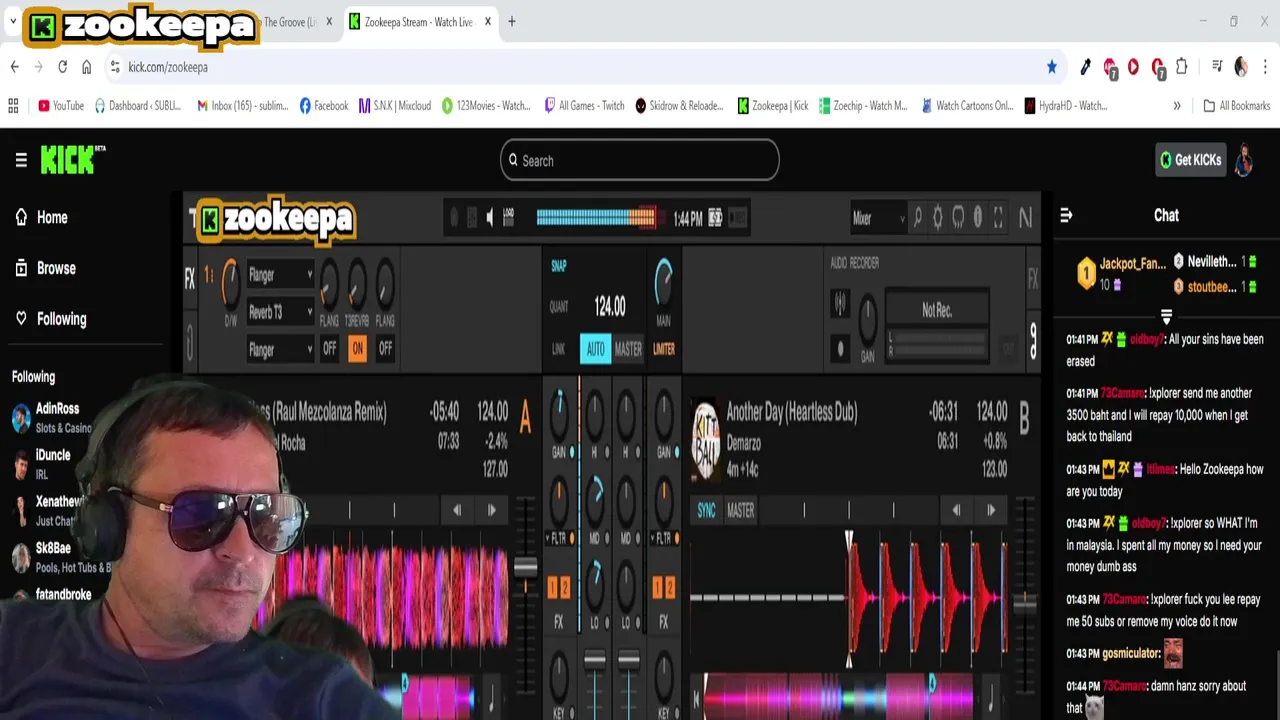This screenshot has width=1280, height=720.
Task: Toggle the LIMITER button
Action: pos(663,349)
